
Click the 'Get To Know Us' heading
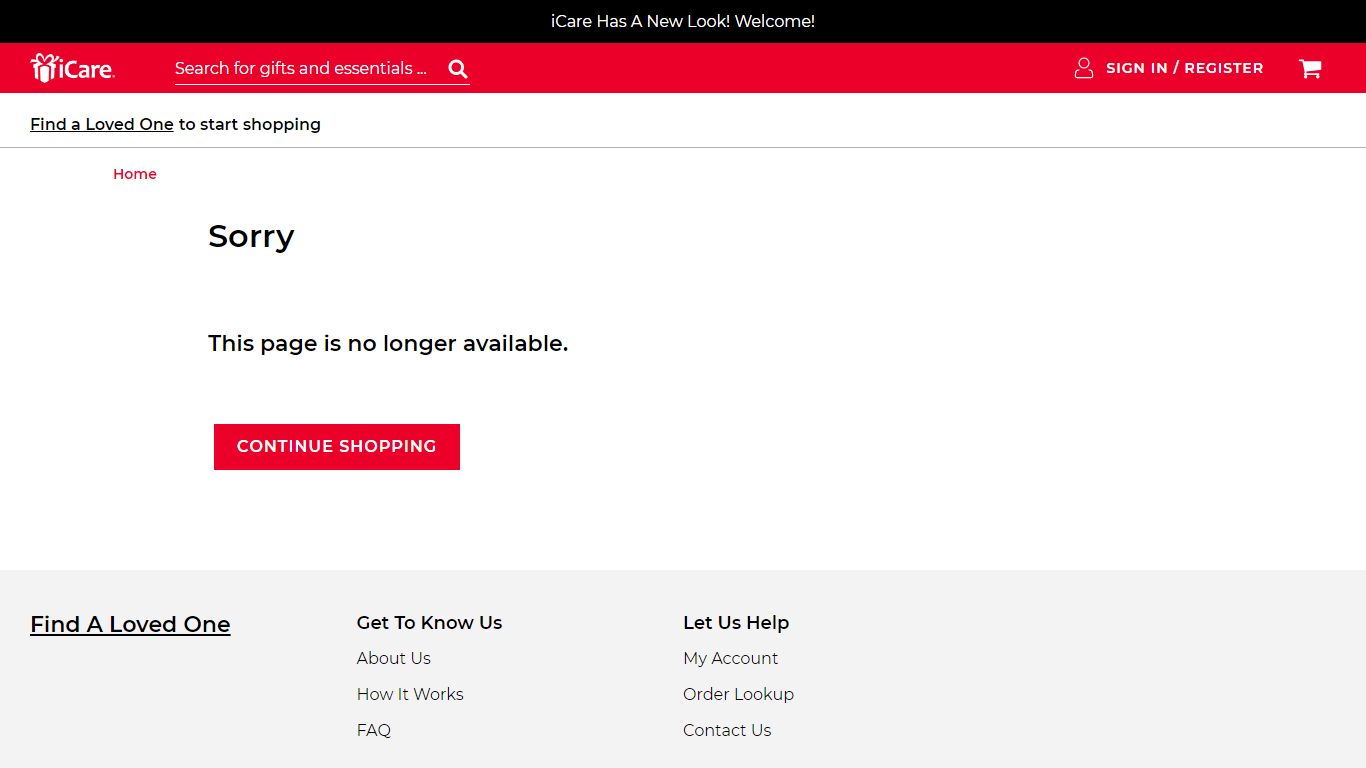[x=429, y=622]
